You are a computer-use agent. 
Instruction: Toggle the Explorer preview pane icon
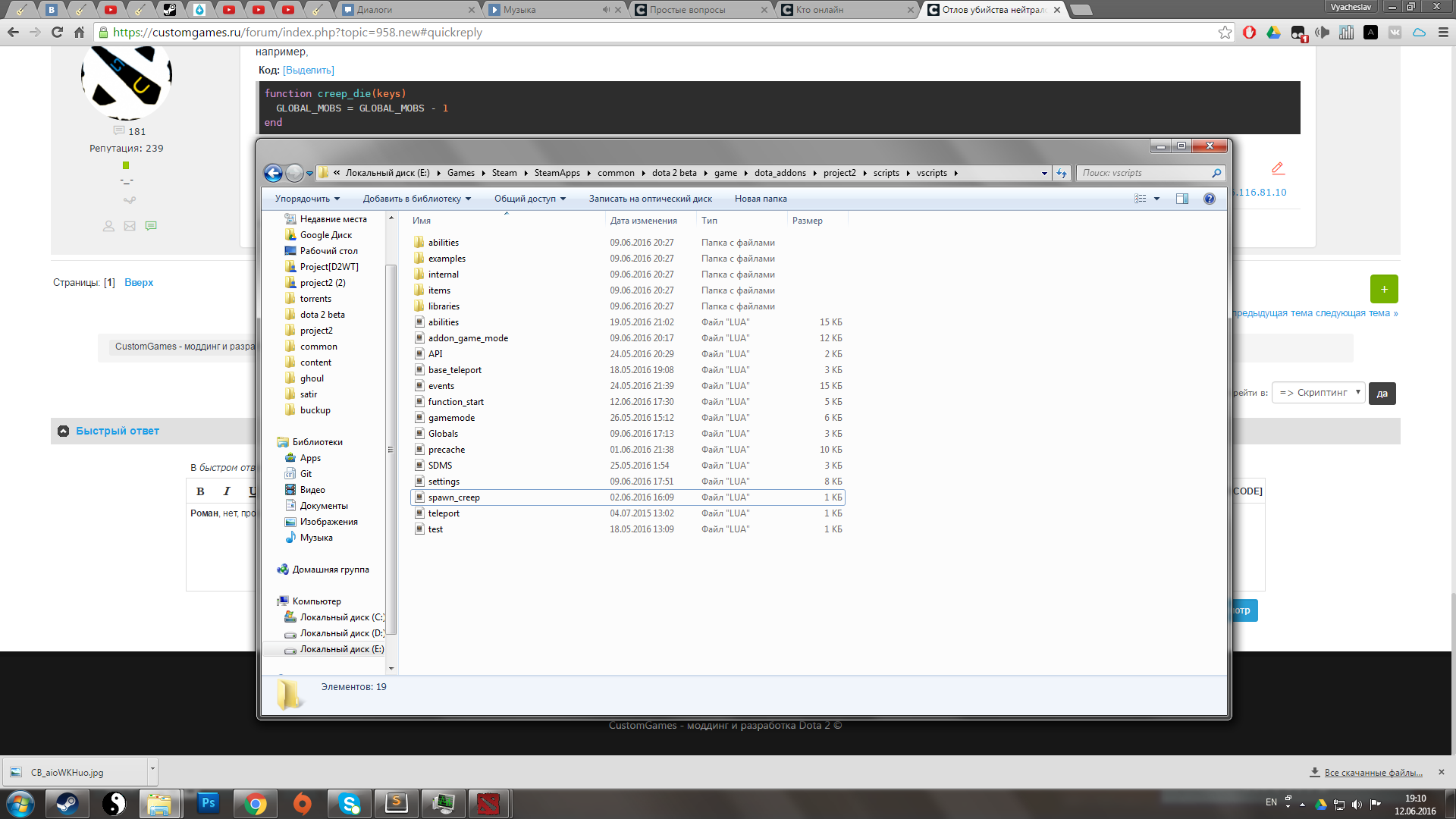[1181, 199]
